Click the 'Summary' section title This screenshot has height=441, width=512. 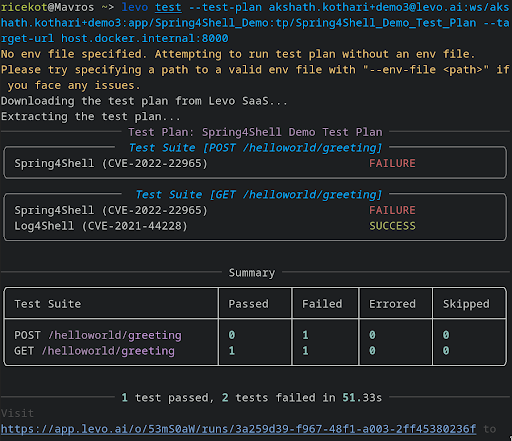252,273
